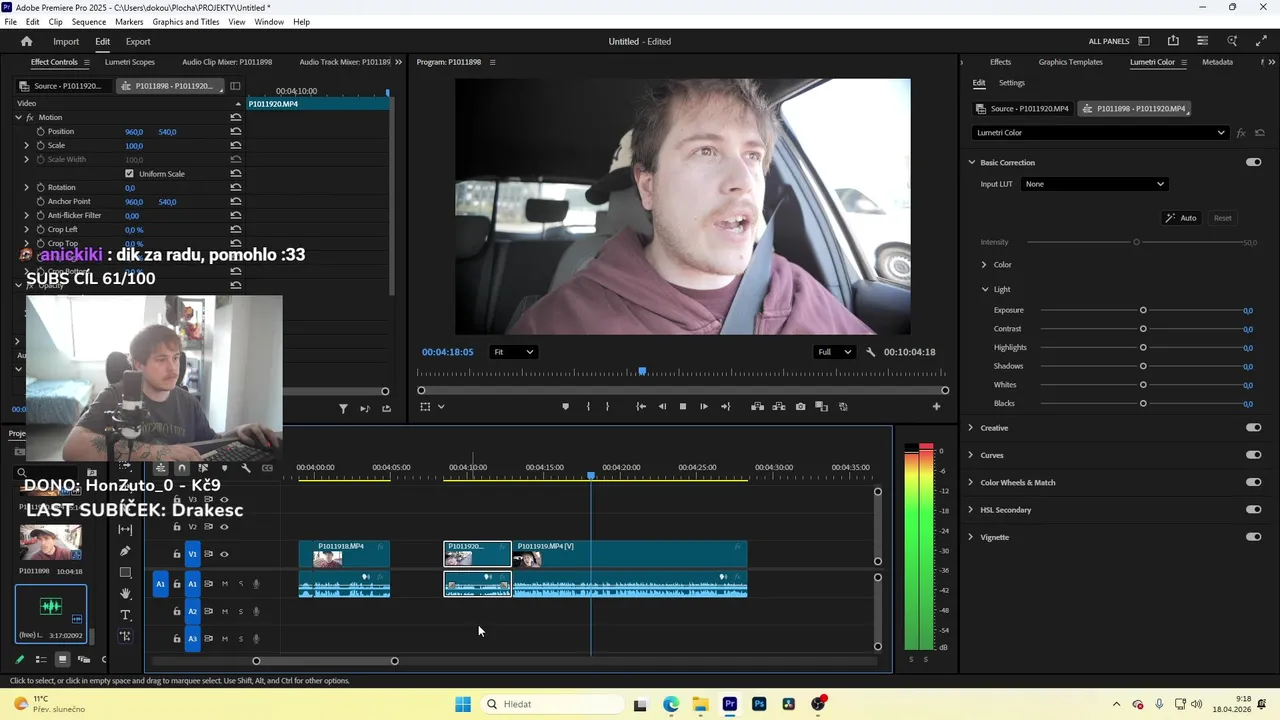Export frame with camera icon

(801, 406)
